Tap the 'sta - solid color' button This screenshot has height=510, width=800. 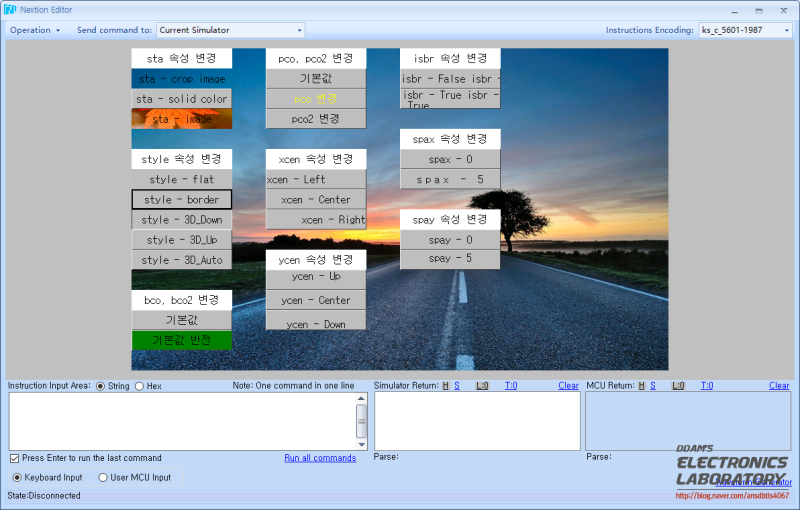(x=182, y=98)
